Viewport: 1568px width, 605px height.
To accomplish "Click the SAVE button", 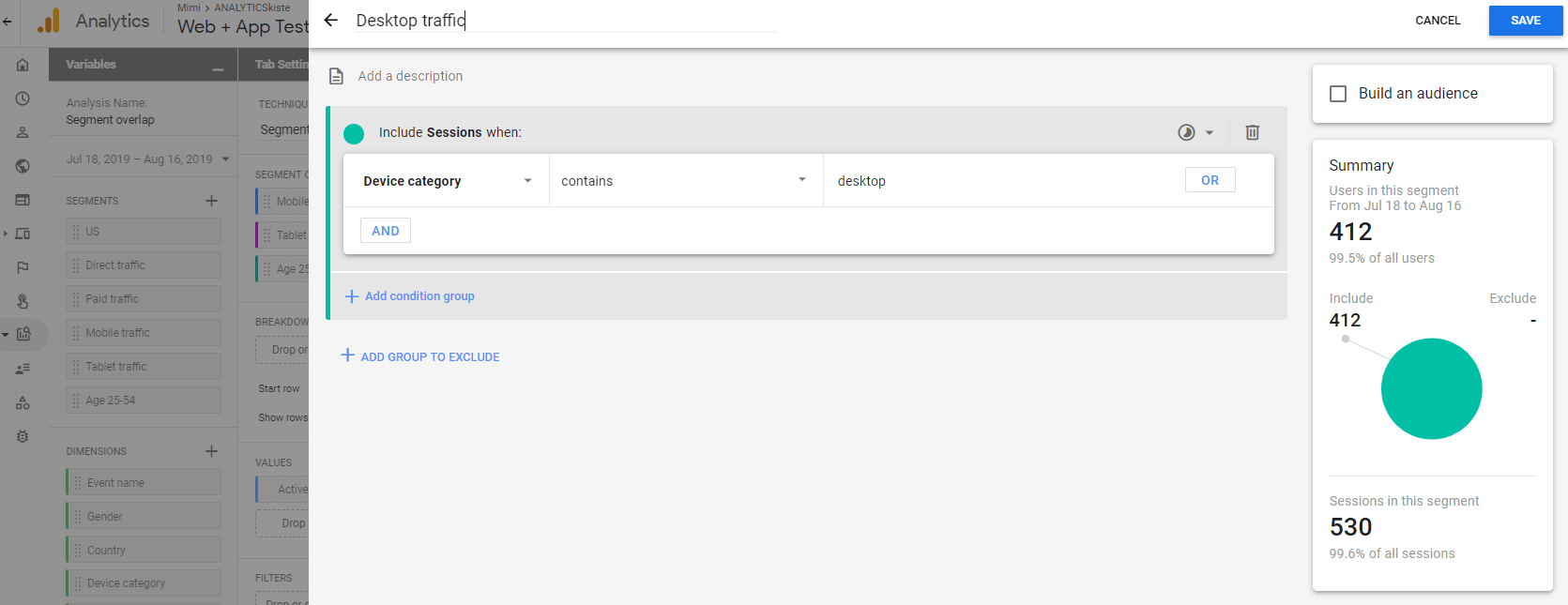I will (1525, 21).
